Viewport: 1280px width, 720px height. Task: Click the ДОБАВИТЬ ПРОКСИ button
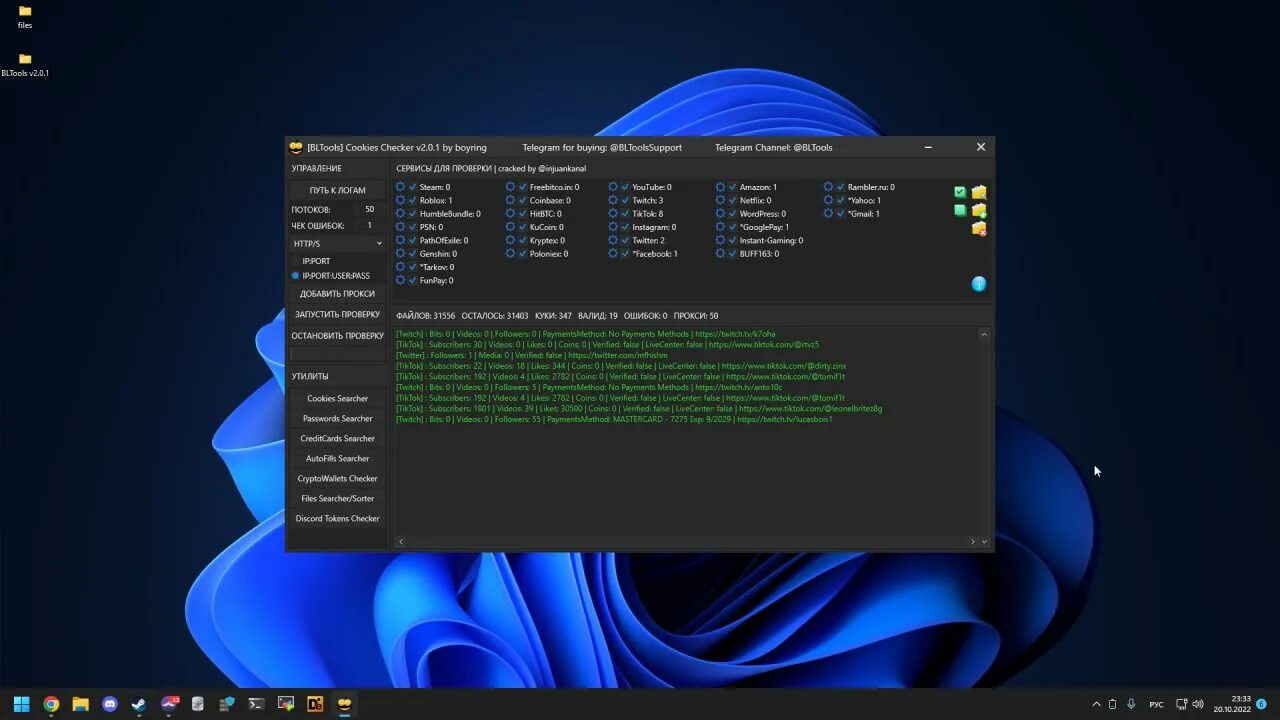pos(337,294)
